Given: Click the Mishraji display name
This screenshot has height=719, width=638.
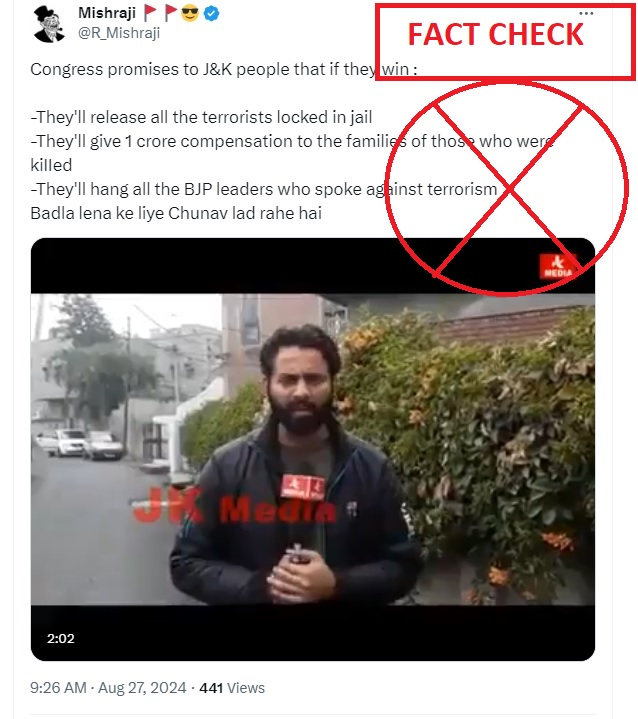Looking at the screenshot, I should pos(107,13).
